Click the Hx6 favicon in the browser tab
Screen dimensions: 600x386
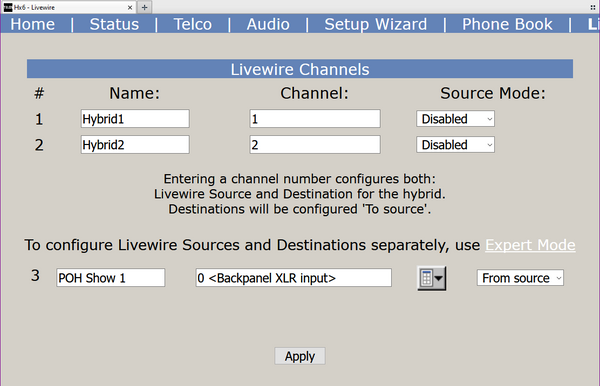(x=8, y=7)
